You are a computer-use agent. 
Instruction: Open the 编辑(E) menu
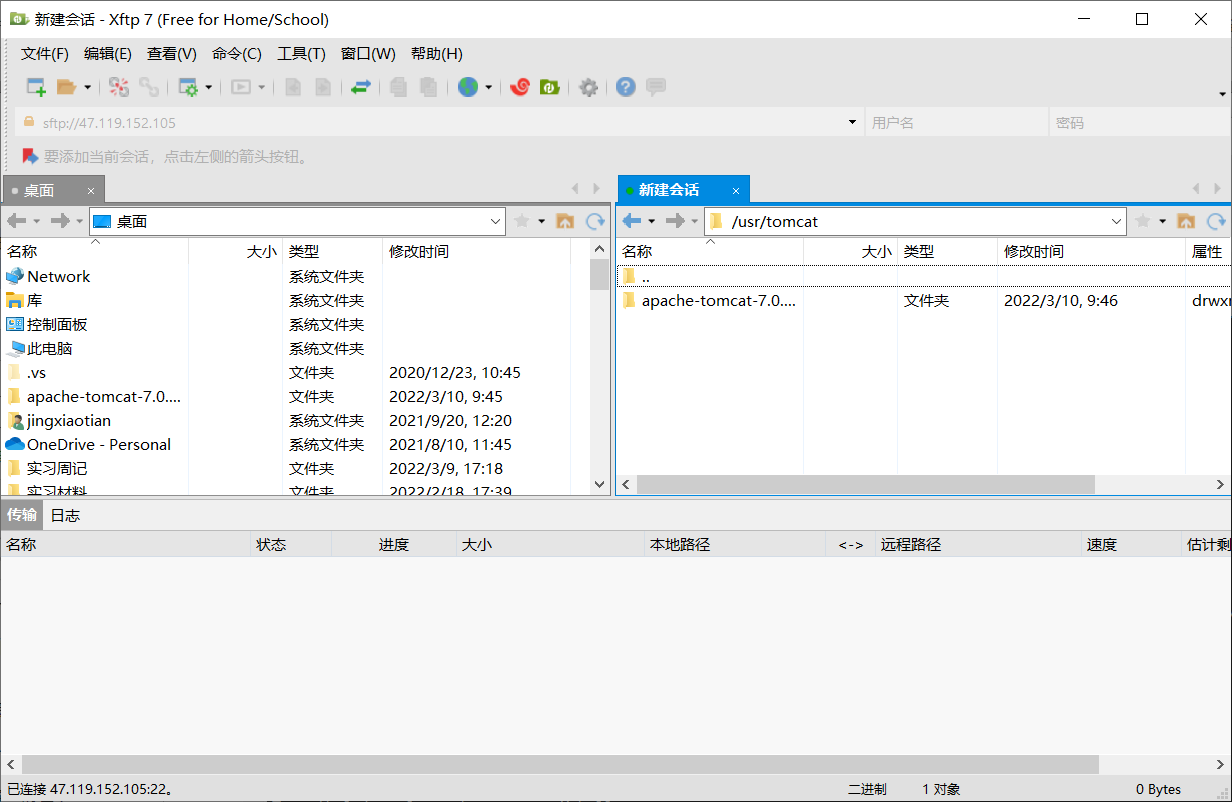(108, 54)
